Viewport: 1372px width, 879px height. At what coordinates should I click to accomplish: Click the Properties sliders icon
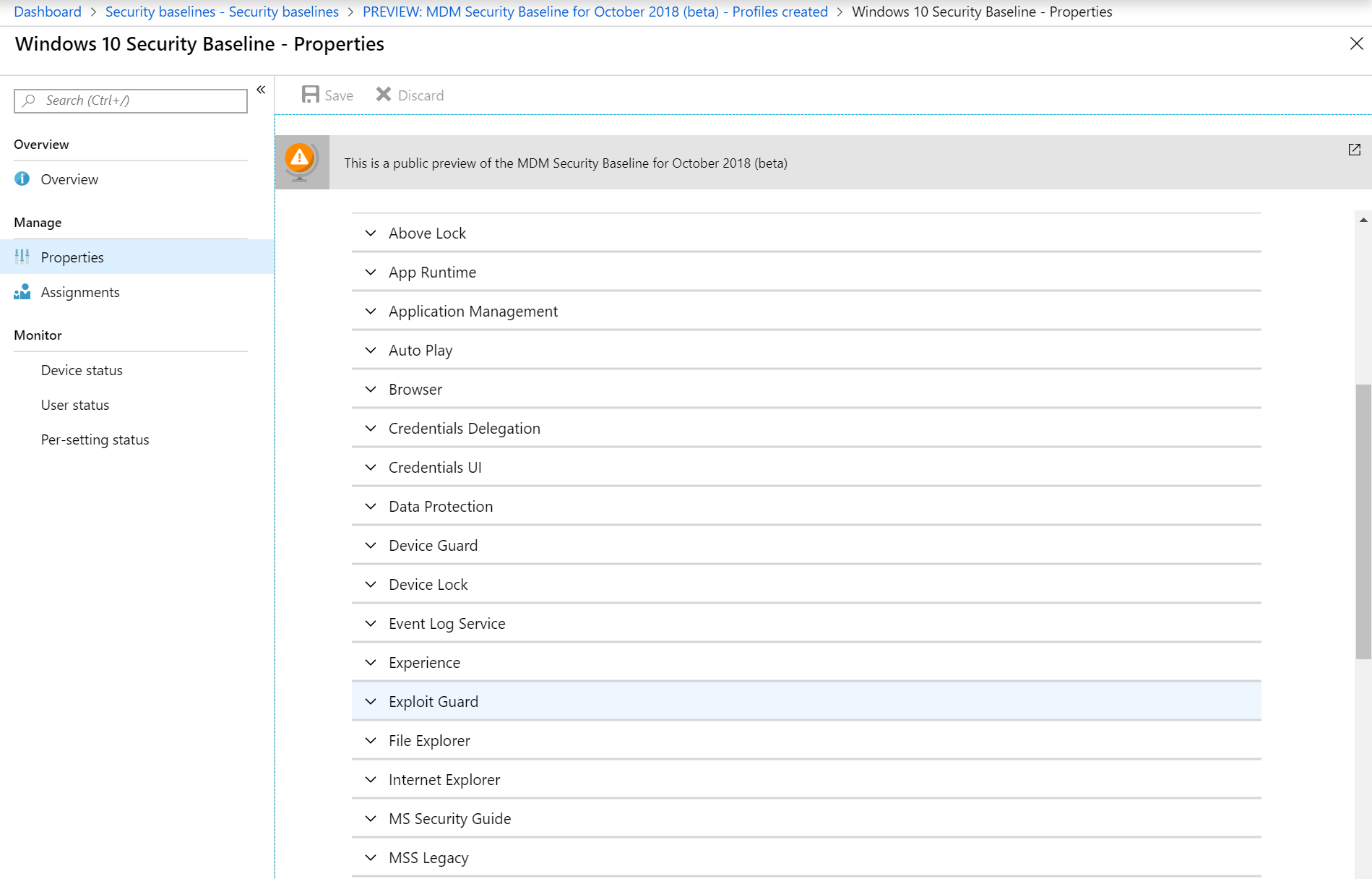tap(22, 257)
